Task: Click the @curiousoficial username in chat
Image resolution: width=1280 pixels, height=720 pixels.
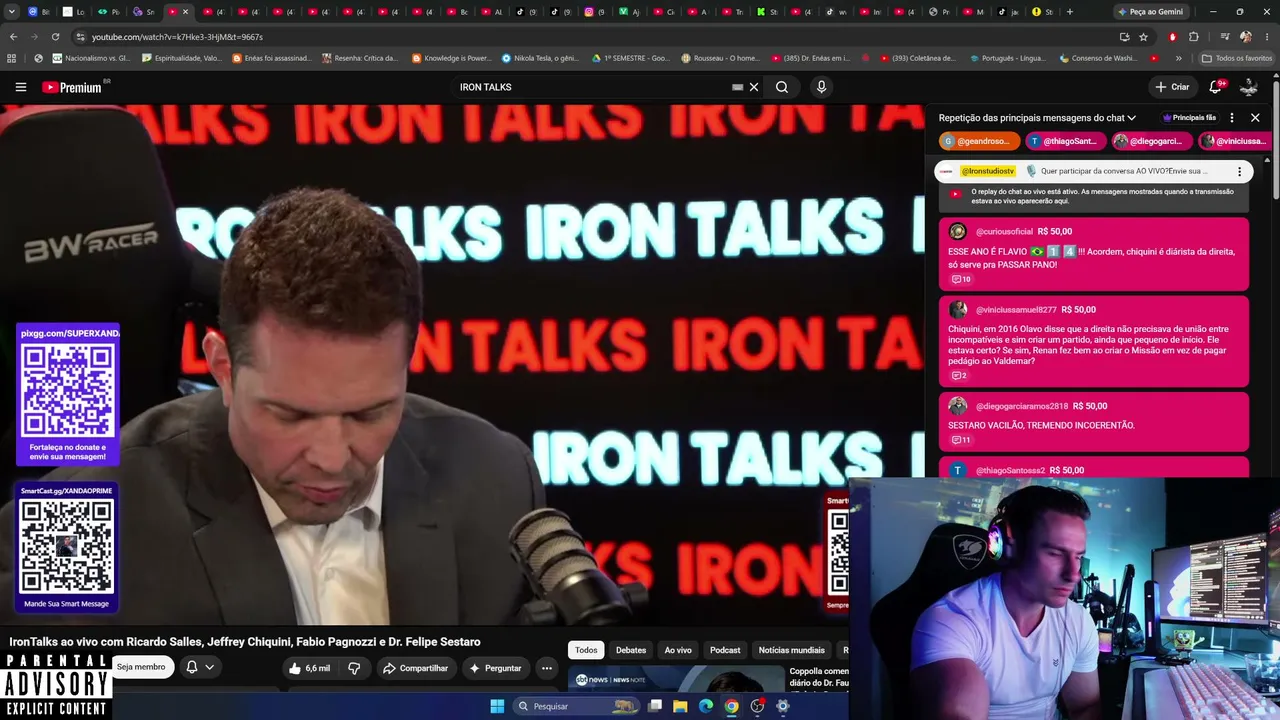Action: point(1004,232)
